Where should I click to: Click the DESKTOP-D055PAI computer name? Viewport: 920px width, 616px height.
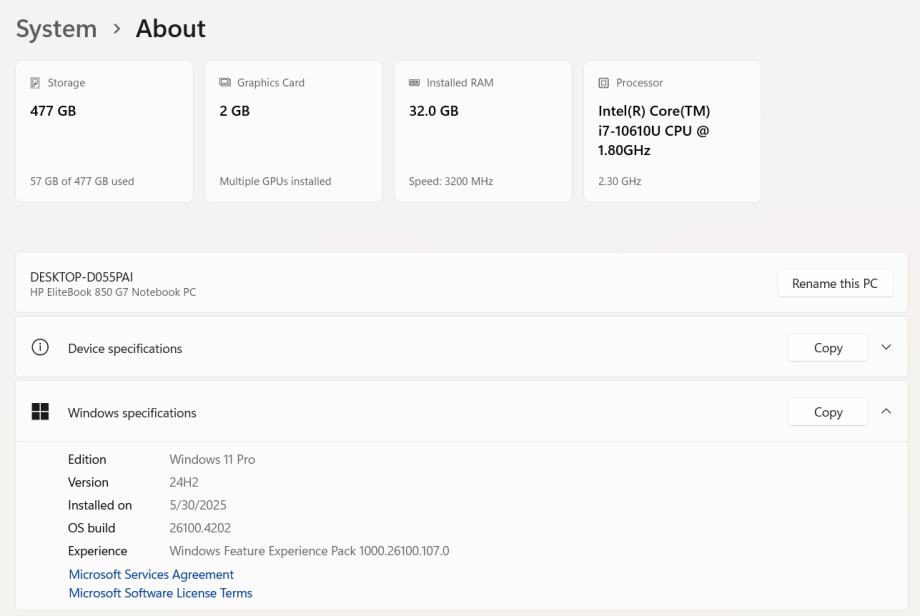[x=82, y=277]
